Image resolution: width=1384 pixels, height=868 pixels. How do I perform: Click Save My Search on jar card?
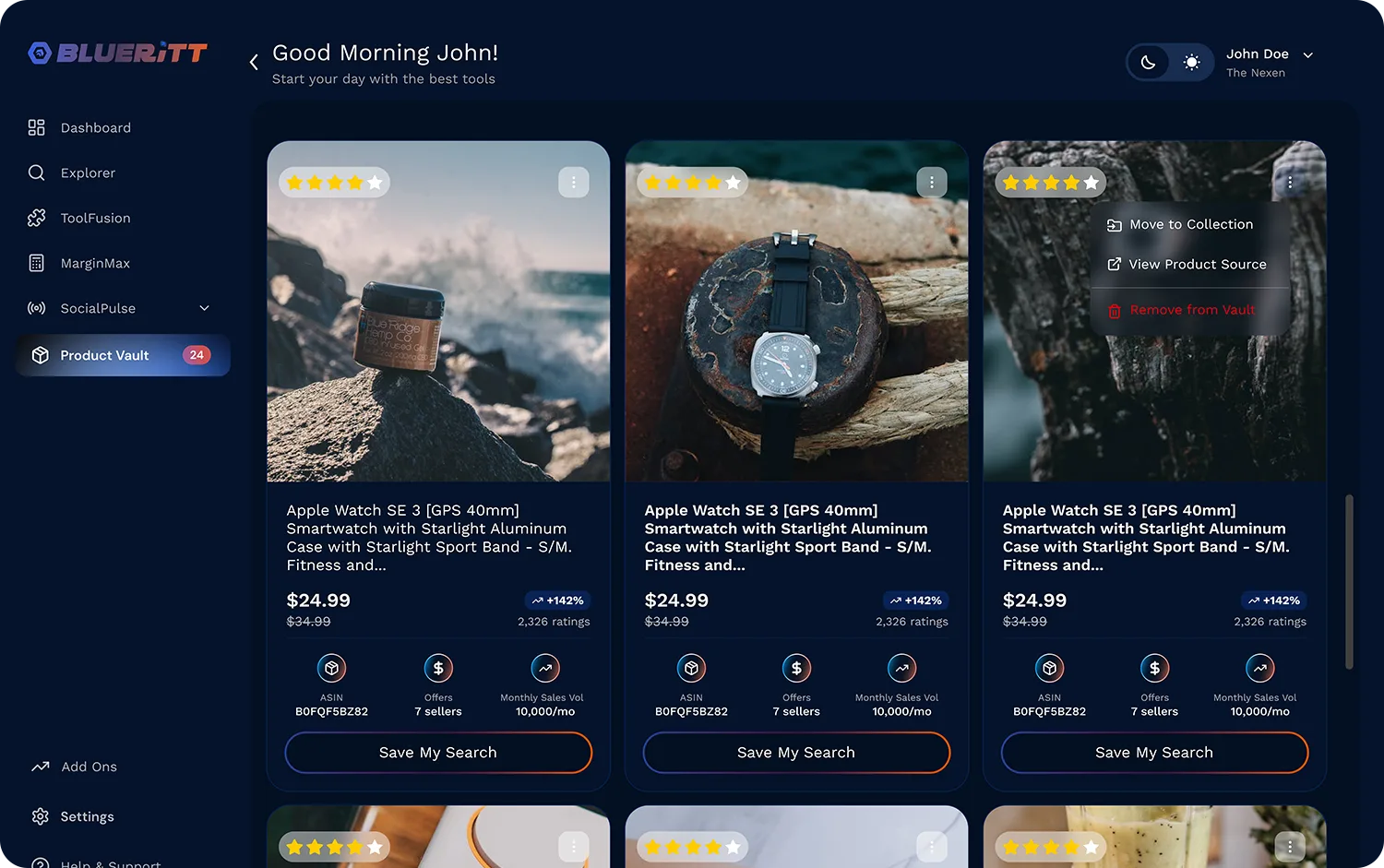pyautogui.click(x=438, y=753)
